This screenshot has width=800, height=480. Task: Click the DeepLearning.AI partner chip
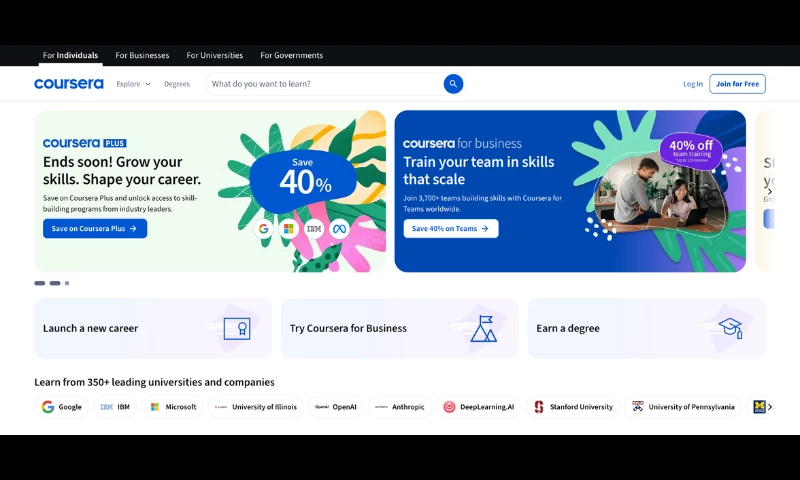[x=479, y=407]
